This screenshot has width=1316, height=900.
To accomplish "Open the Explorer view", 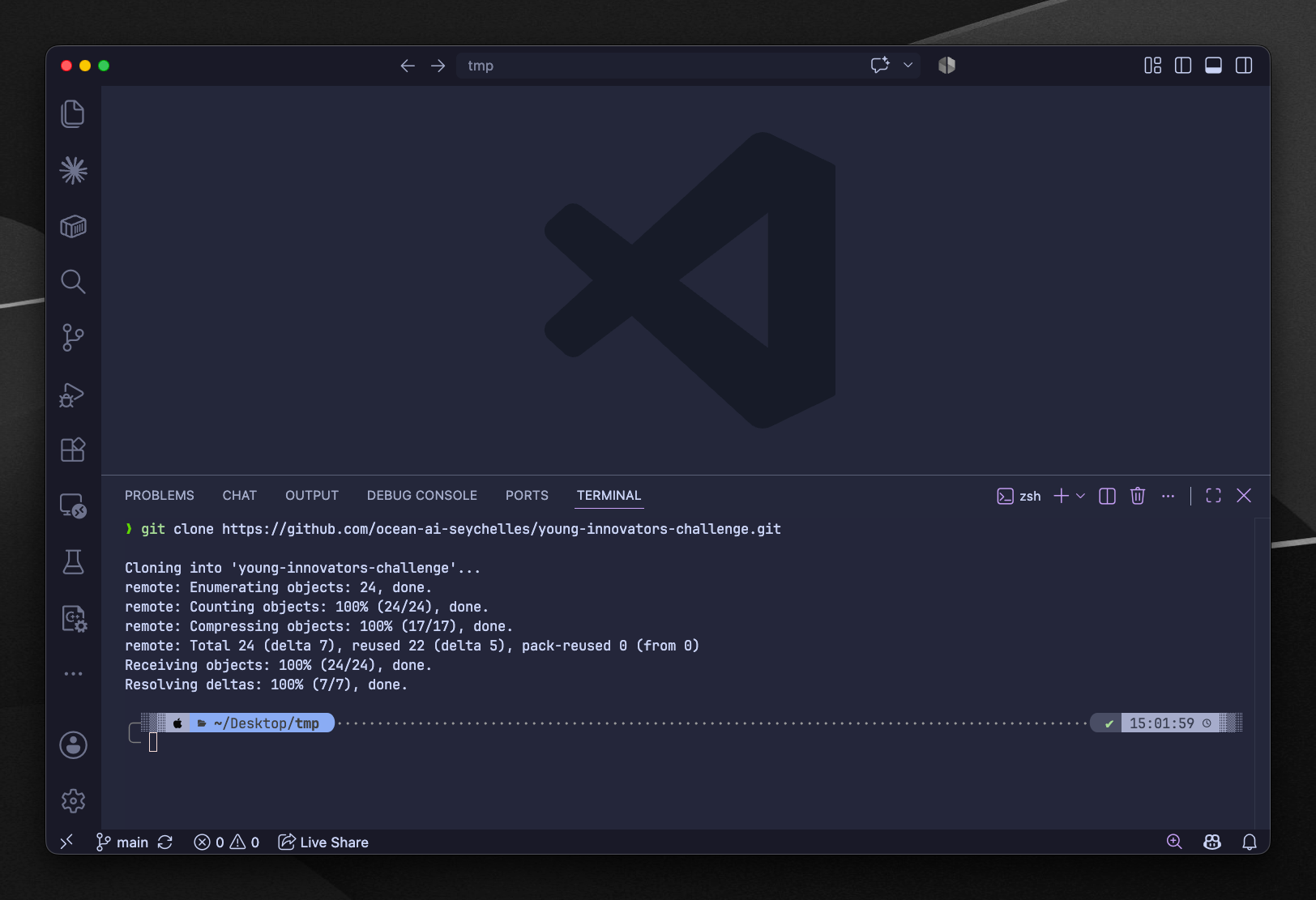I will coord(73,114).
